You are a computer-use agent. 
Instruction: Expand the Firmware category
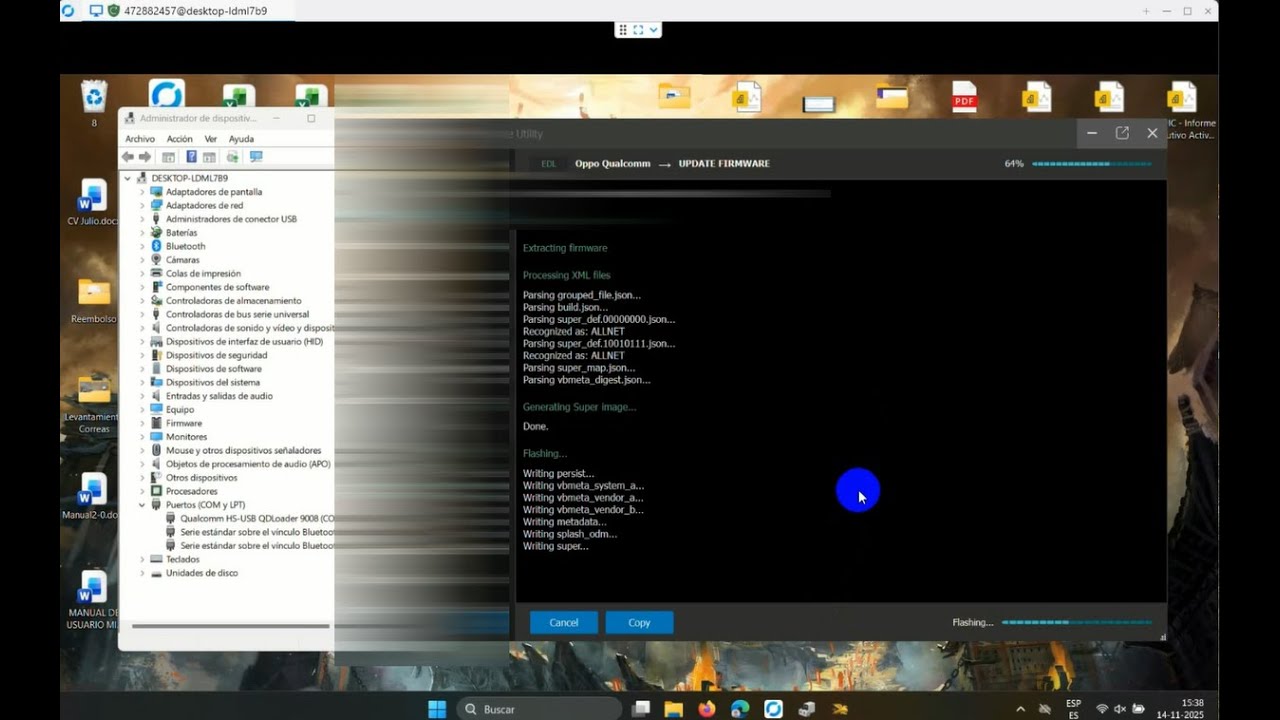pos(142,423)
